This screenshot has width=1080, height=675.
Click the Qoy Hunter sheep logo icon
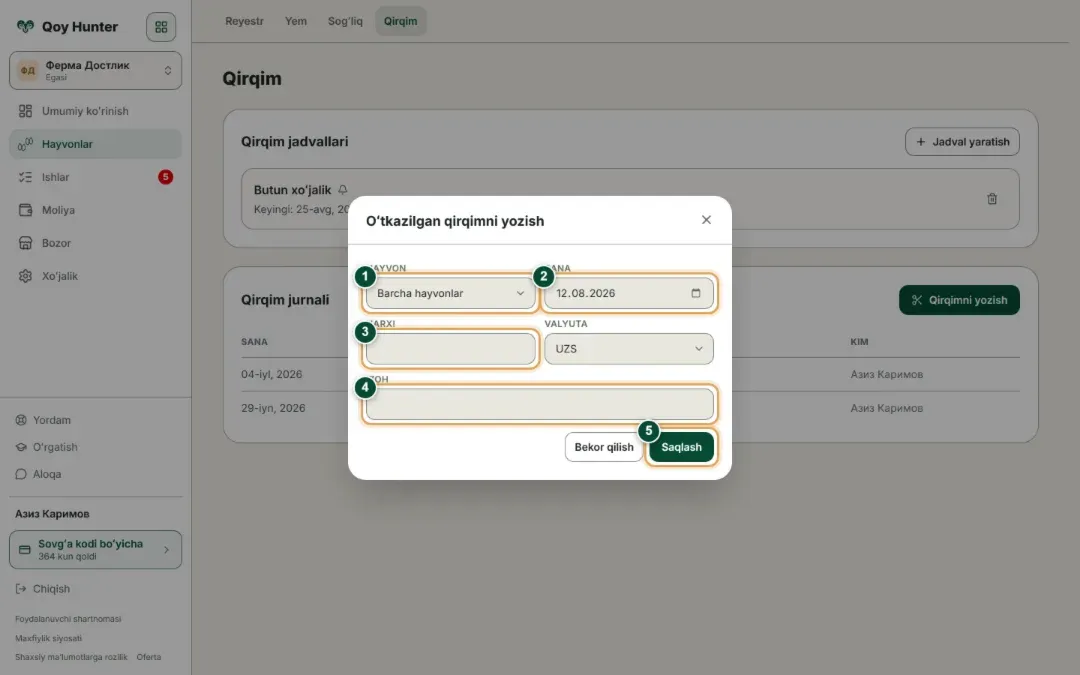point(25,27)
